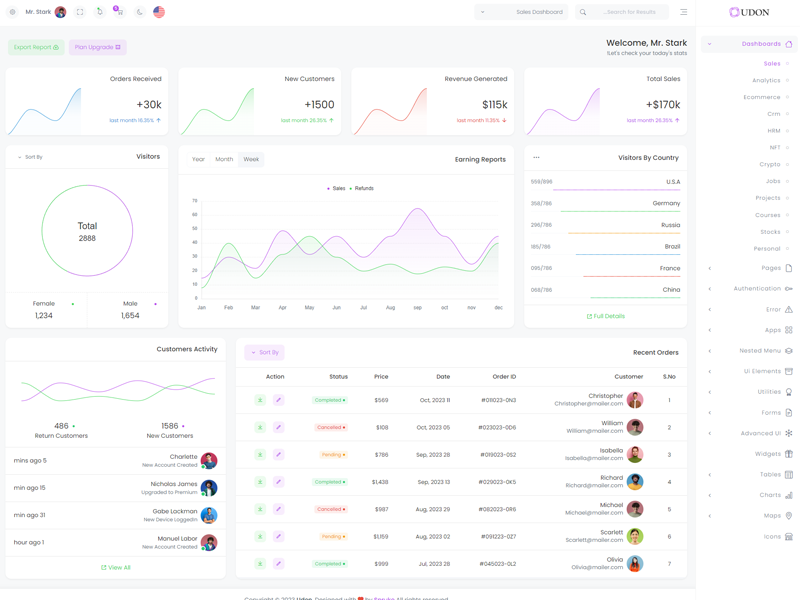Image resolution: width=800 pixels, height=600 pixels.
Task: Open the settings gear icon in header
Action: 13,12
